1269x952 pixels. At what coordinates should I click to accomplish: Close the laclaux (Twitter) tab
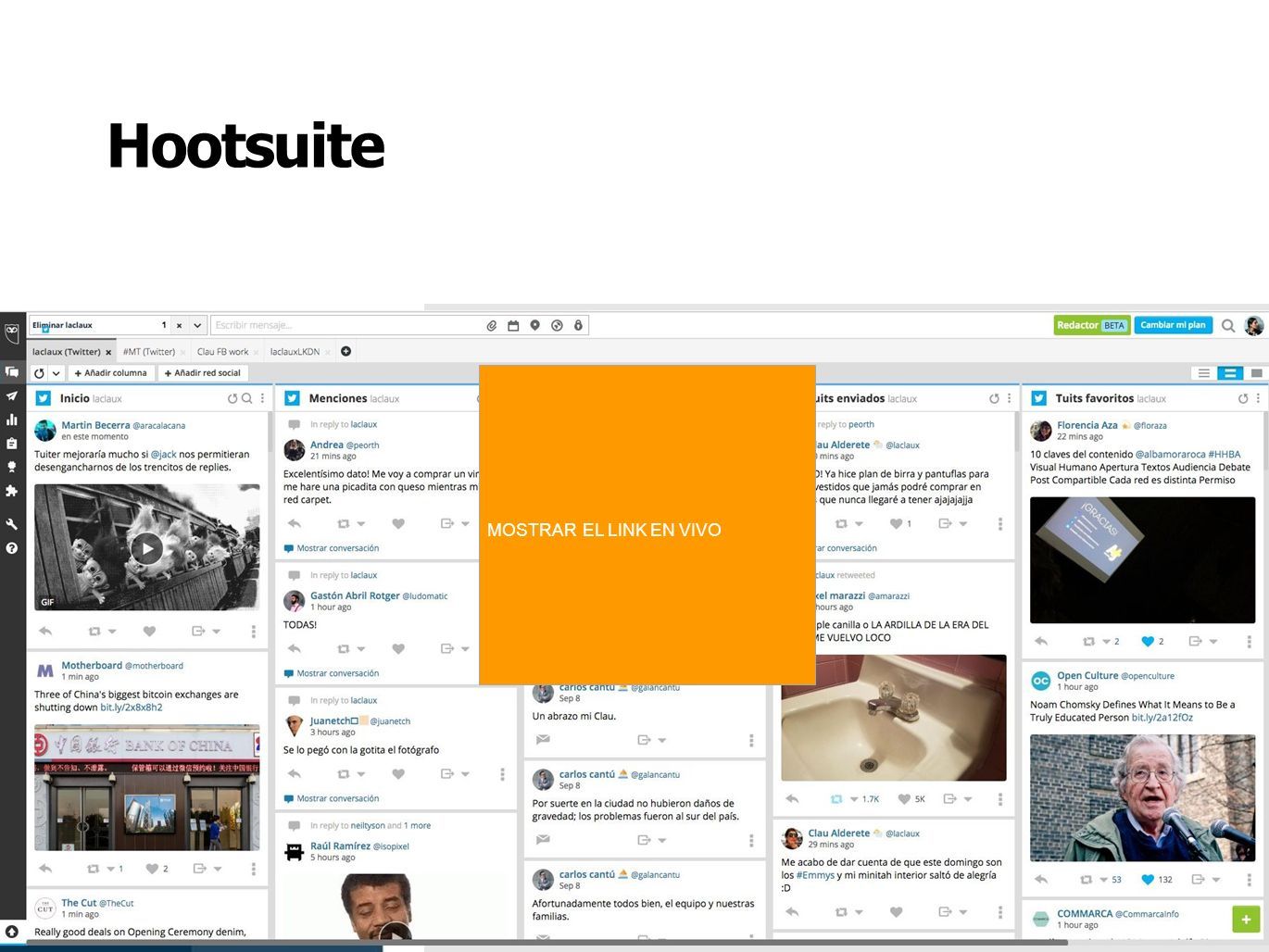coord(108,352)
